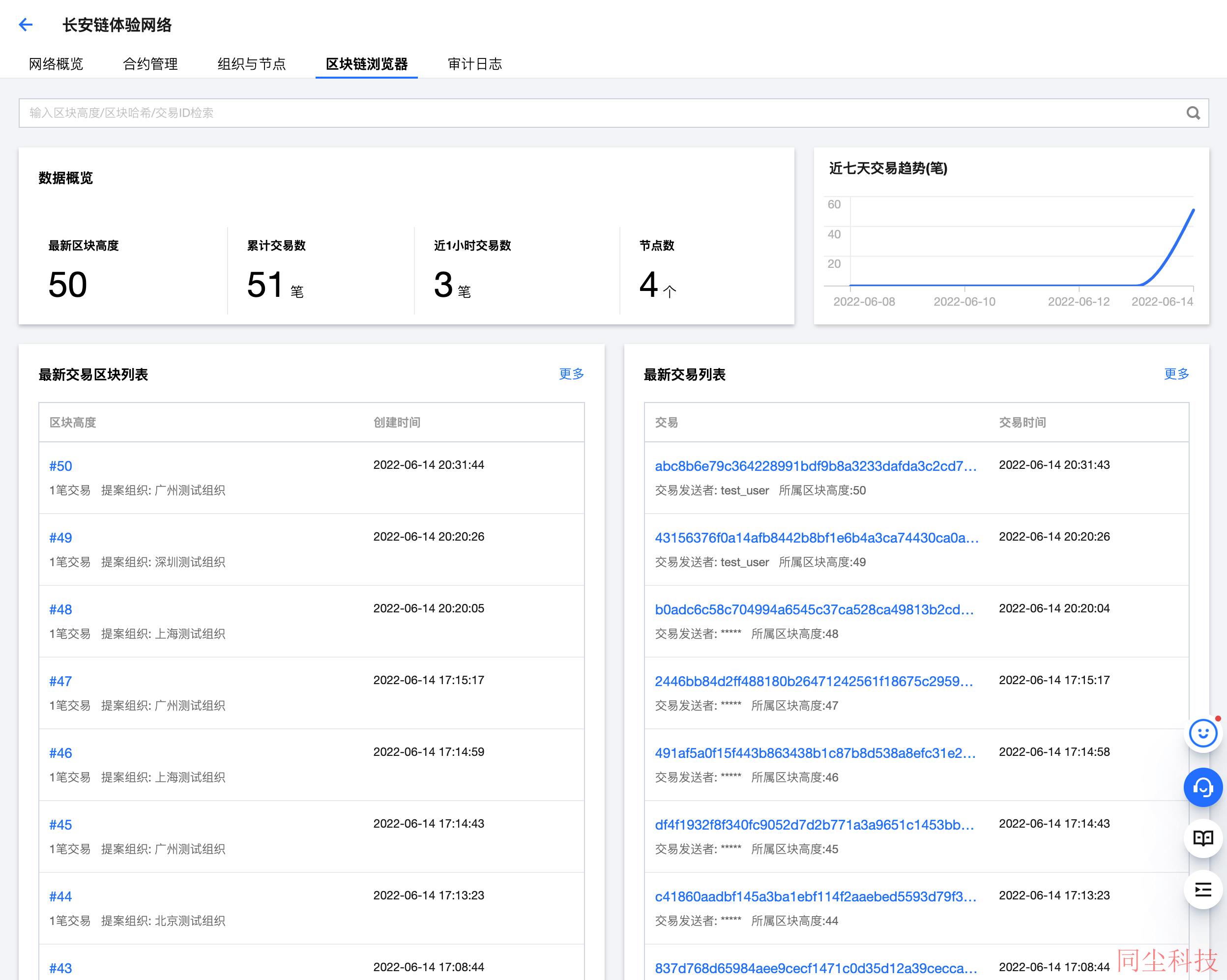Click the back arrow icon
The image size is (1227, 980).
click(x=26, y=25)
